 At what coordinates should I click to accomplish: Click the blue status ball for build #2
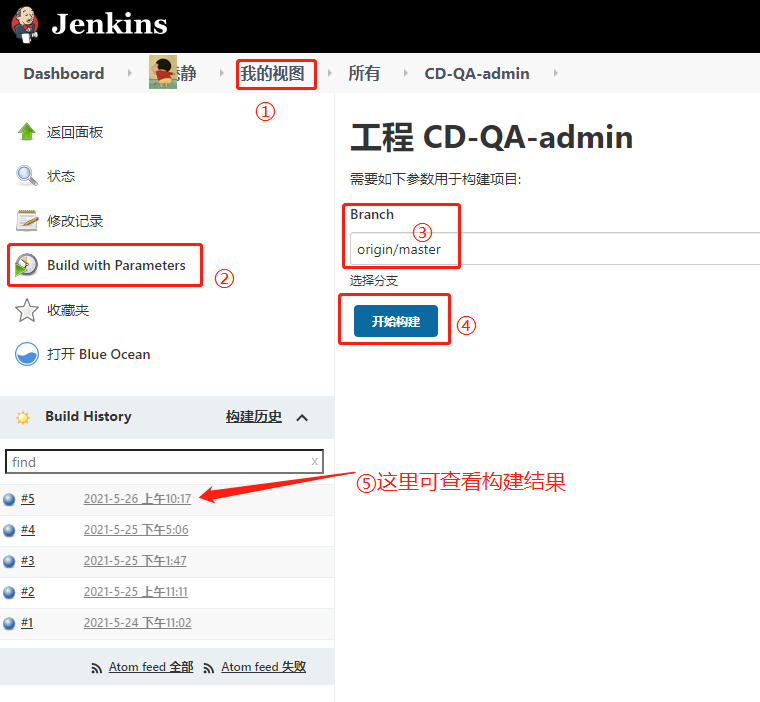pos(9,592)
